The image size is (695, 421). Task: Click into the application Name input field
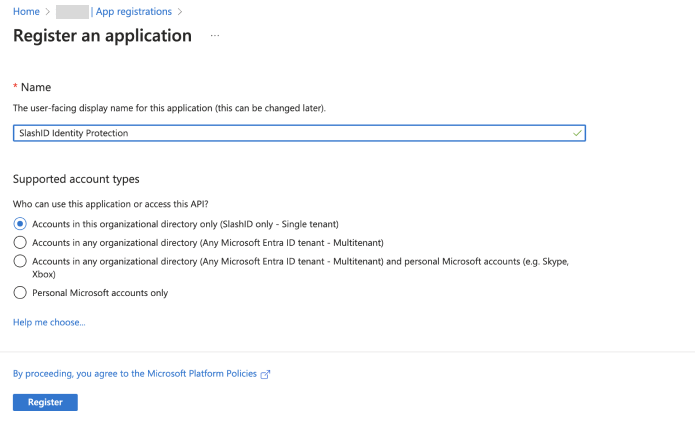point(299,133)
